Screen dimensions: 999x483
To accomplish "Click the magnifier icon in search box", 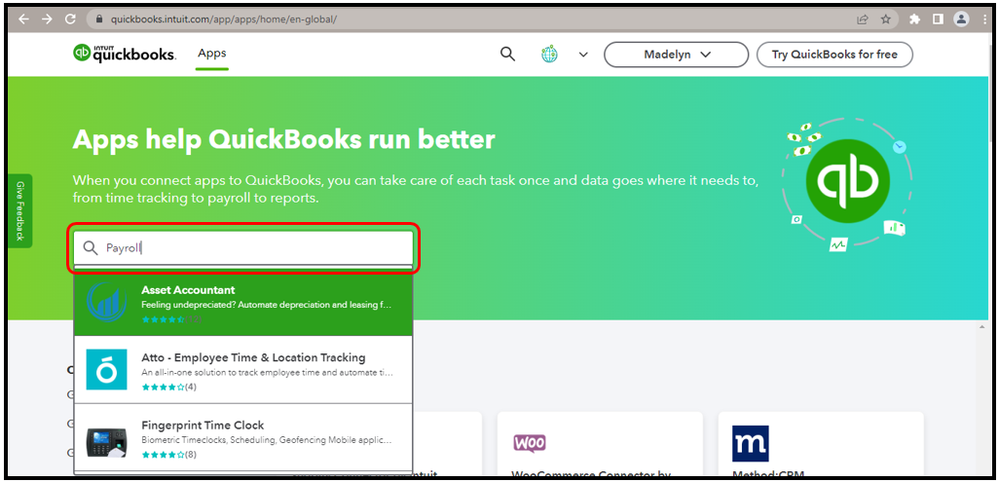I will point(90,248).
